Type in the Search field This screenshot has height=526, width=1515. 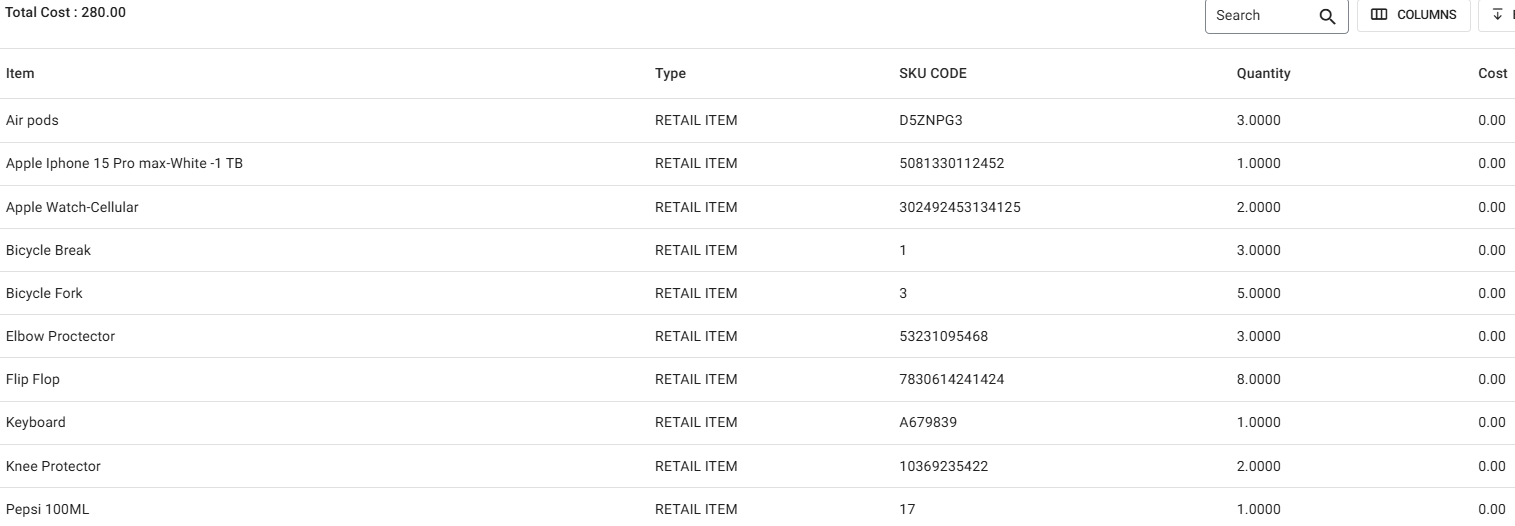(1262, 16)
